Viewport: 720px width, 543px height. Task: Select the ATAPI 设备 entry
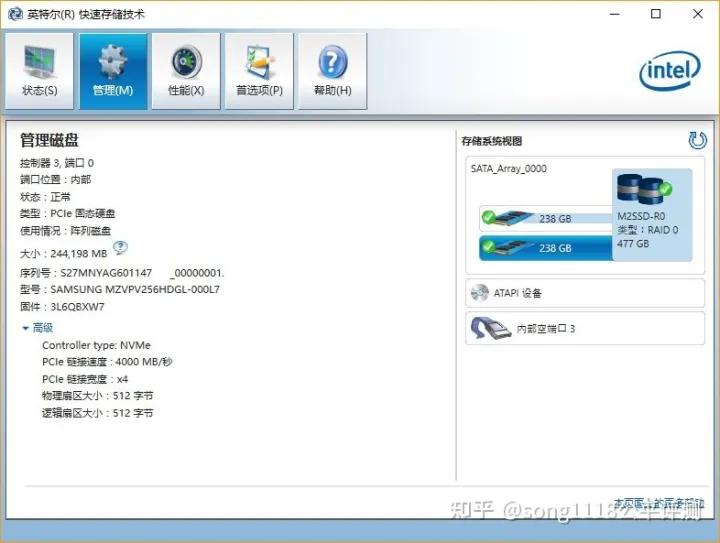pos(585,293)
